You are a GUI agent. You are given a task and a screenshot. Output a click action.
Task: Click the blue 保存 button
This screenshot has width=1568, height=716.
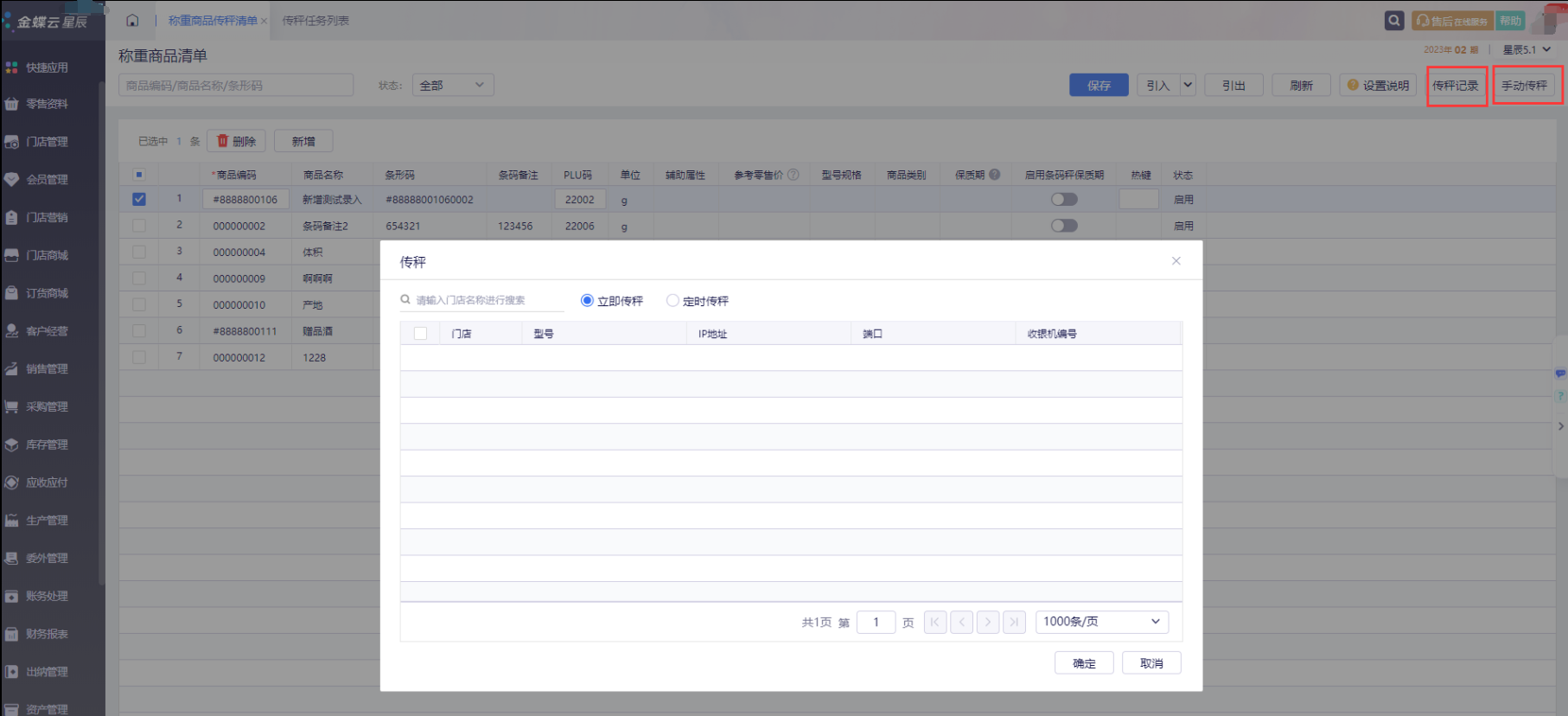pyautogui.click(x=1099, y=85)
